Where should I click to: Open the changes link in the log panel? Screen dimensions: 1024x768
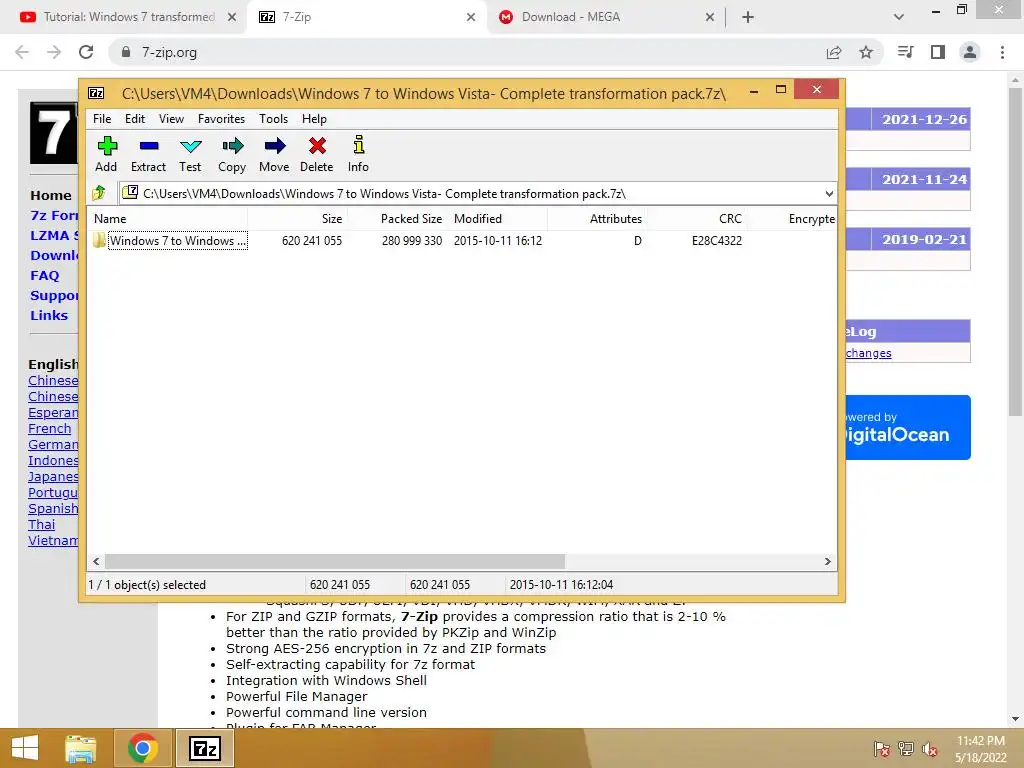click(x=869, y=353)
